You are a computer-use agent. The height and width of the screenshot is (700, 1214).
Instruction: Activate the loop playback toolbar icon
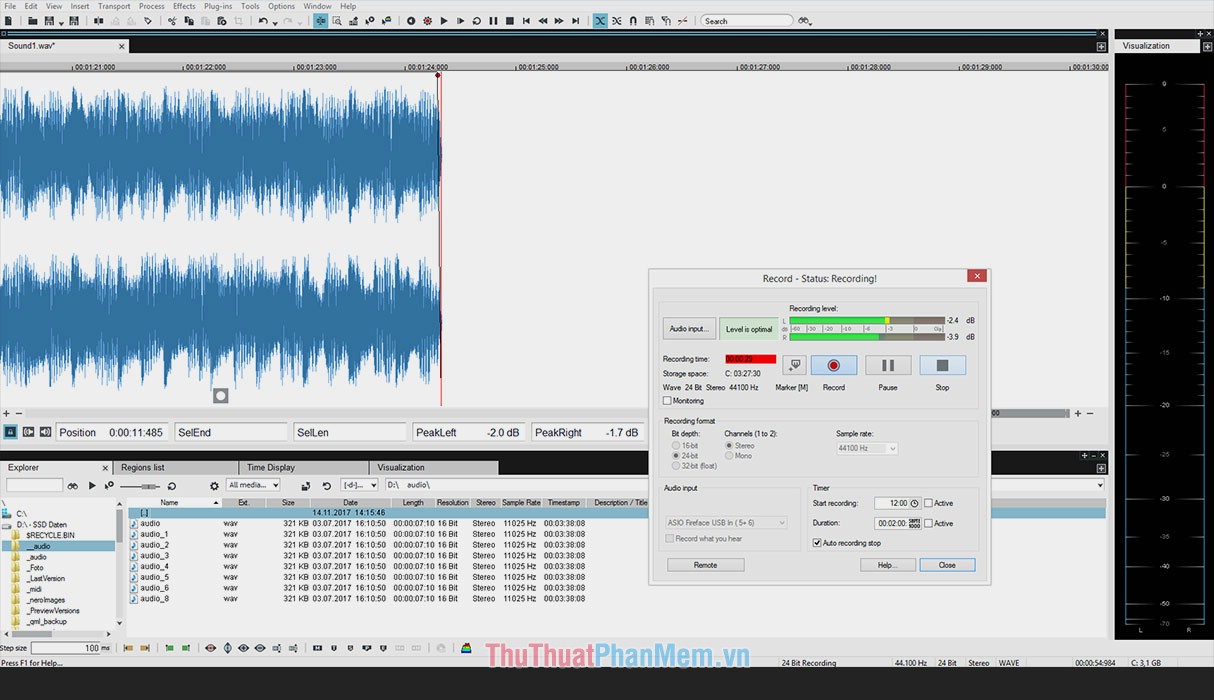pyautogui.click(x=477, y=20)
